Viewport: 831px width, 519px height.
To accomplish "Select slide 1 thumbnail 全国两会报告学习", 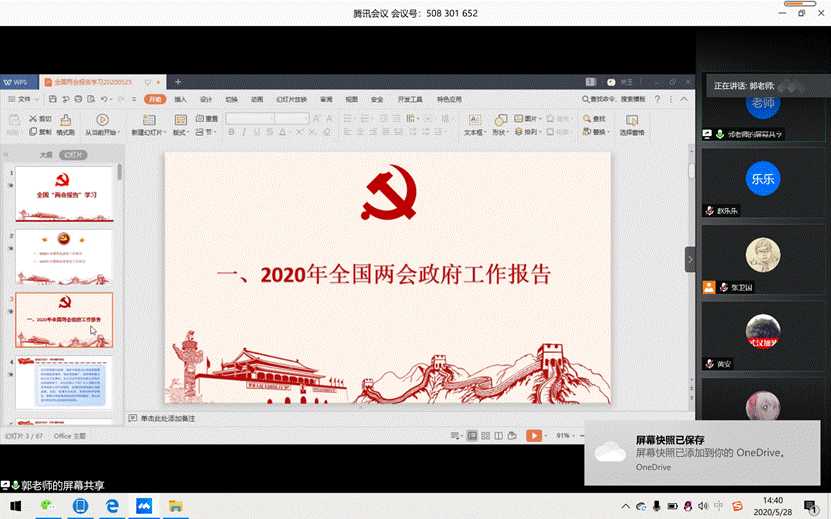I will [x=64, y=194].
